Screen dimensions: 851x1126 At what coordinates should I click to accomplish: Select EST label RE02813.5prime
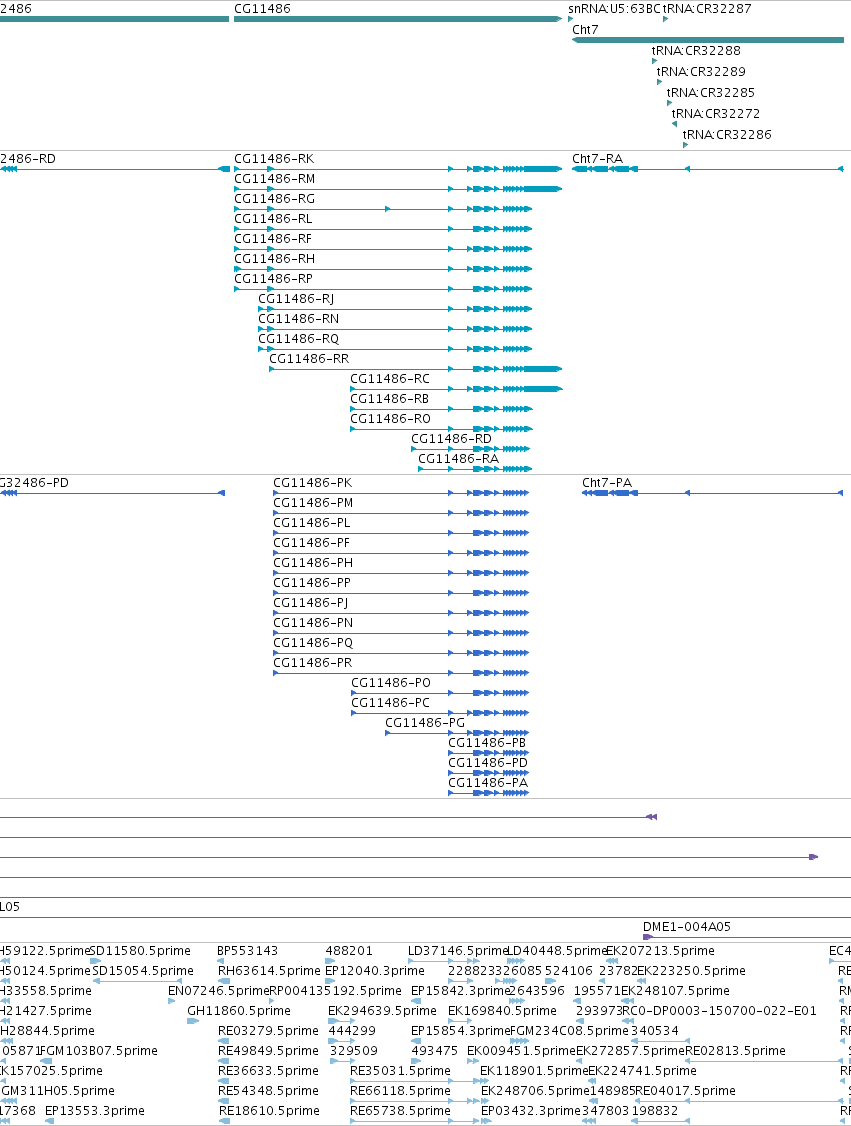pos(735,1051)
